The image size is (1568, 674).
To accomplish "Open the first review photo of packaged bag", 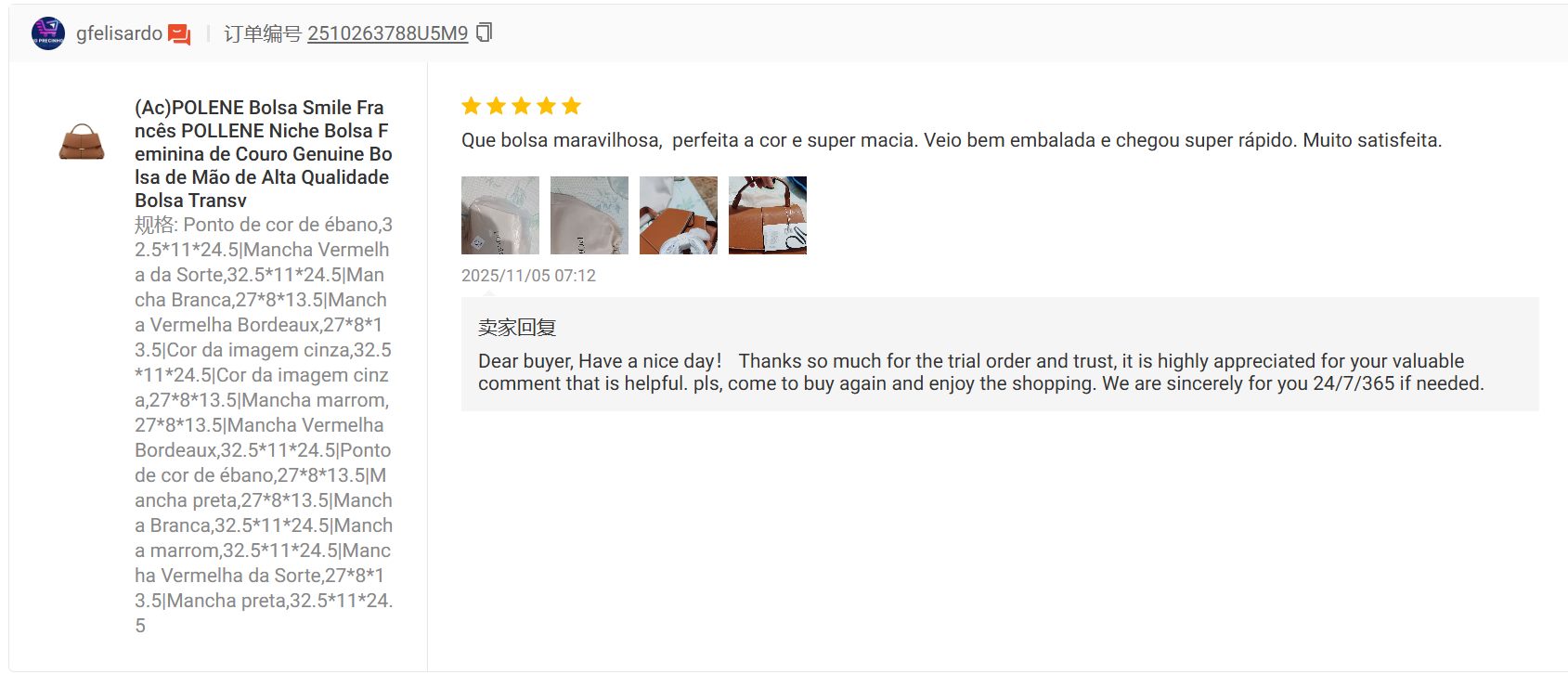I will coord(500,215).
